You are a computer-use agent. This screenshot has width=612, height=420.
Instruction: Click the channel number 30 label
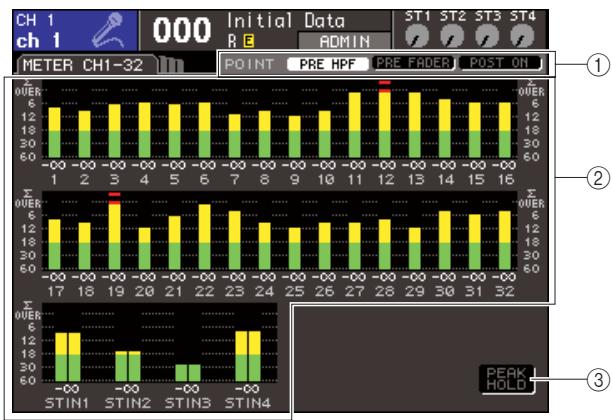pos(445,291)
